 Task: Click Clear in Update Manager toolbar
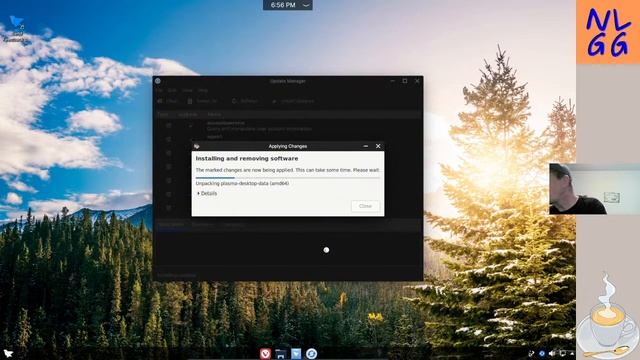click(167, 101)
